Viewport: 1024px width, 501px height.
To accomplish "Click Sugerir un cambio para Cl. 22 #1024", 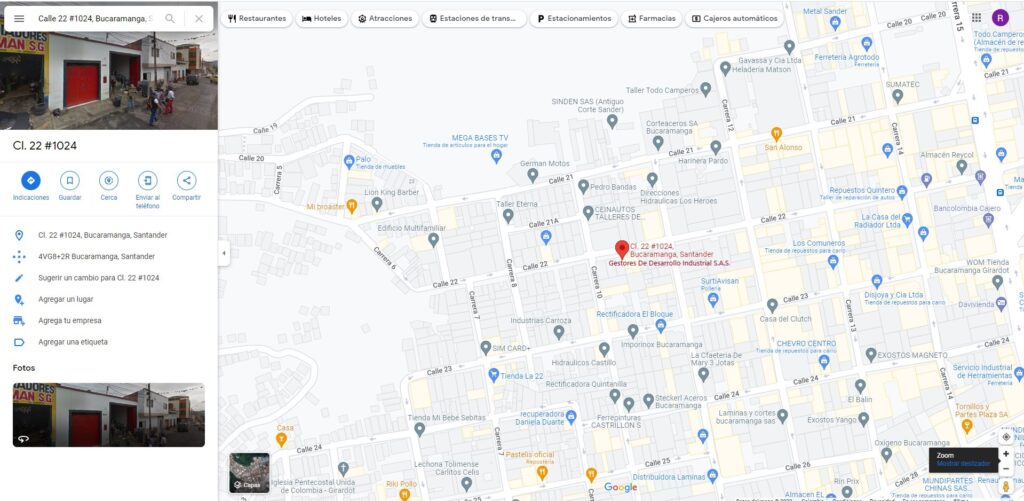I will 108,278.
